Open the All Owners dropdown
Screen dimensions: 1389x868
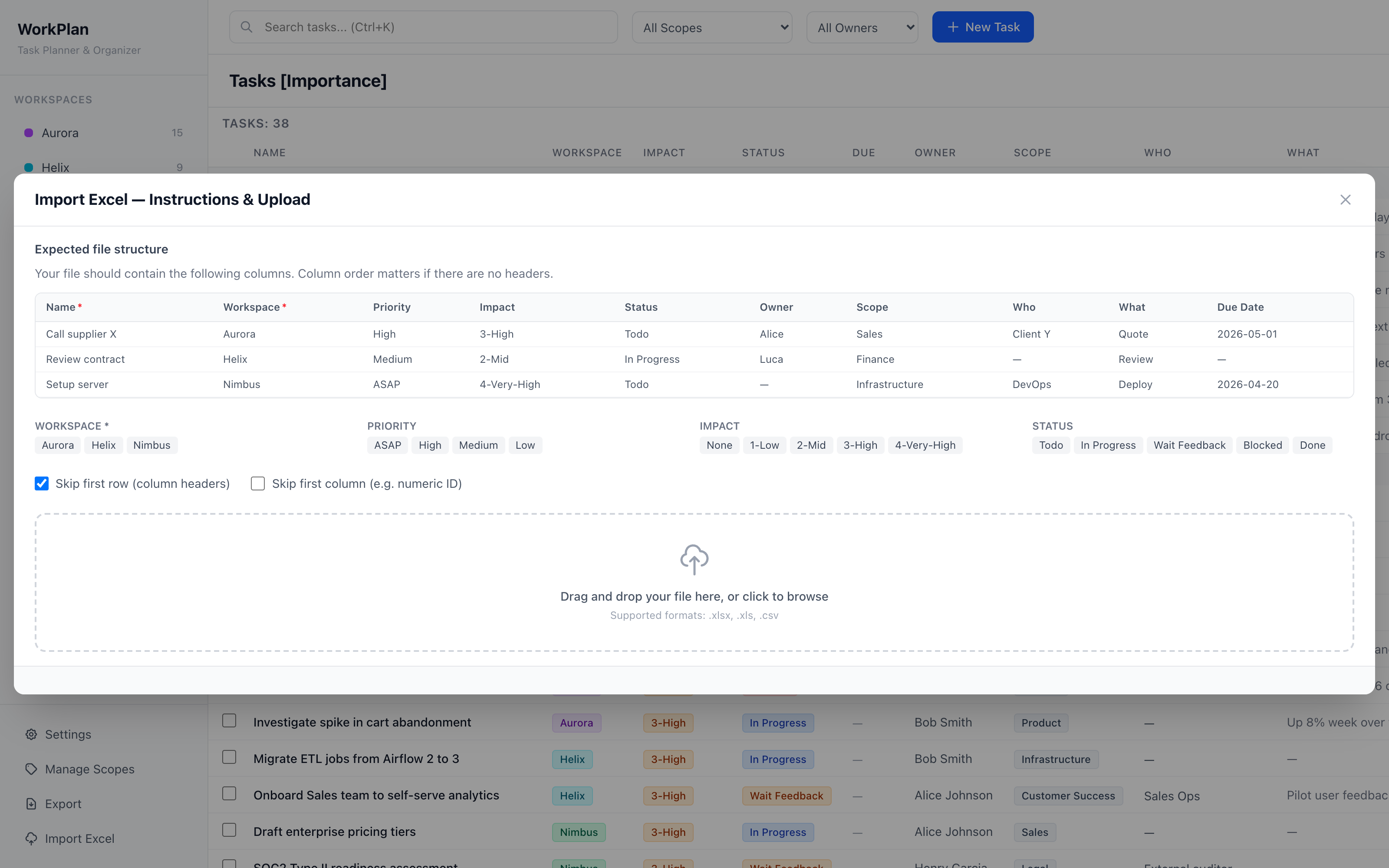click(862, 27)
